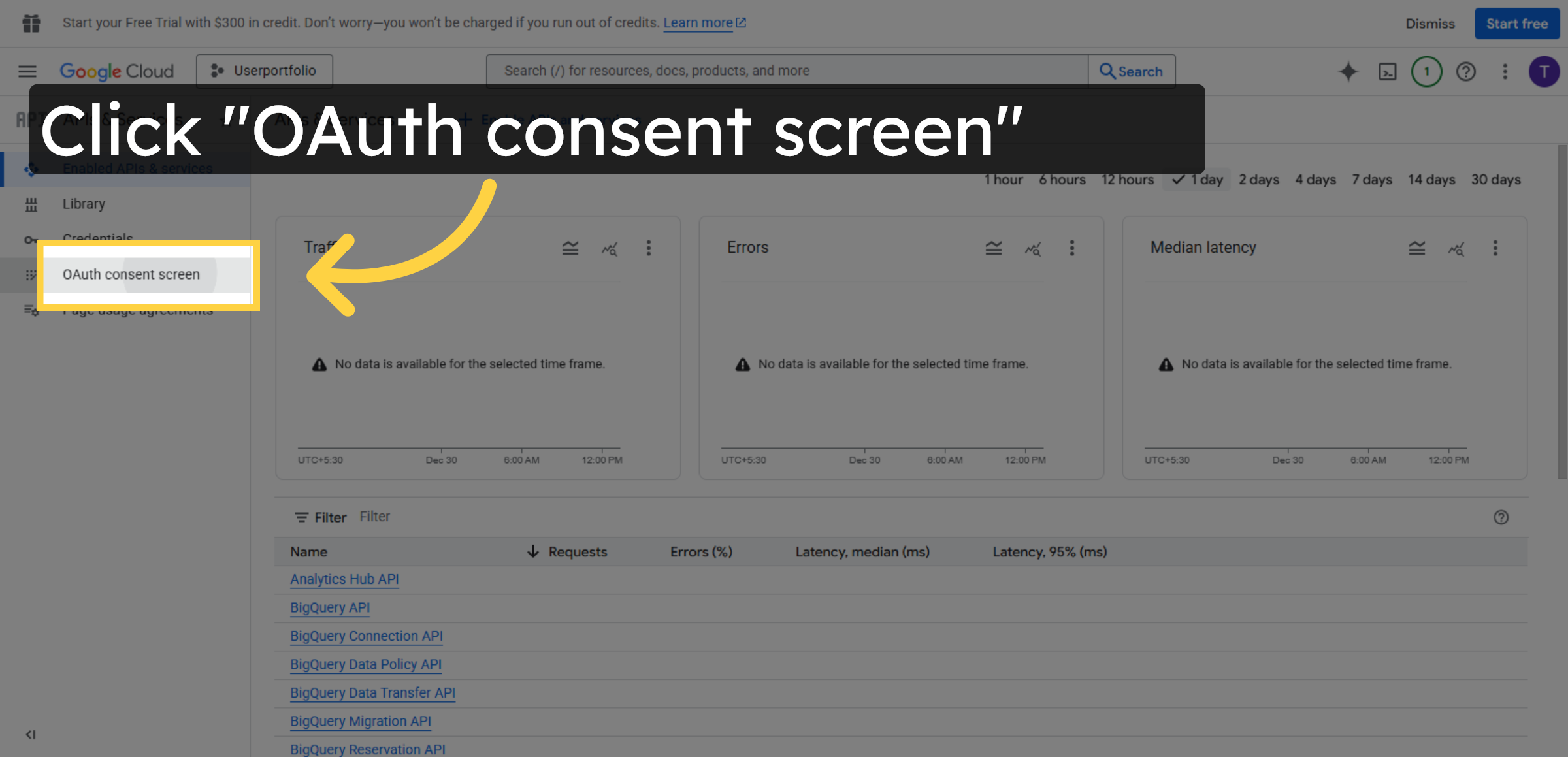Open the Median latency three-dot menu
Image resolution: width=1568 pixels, height=757 pixels.
(1495, 248)
